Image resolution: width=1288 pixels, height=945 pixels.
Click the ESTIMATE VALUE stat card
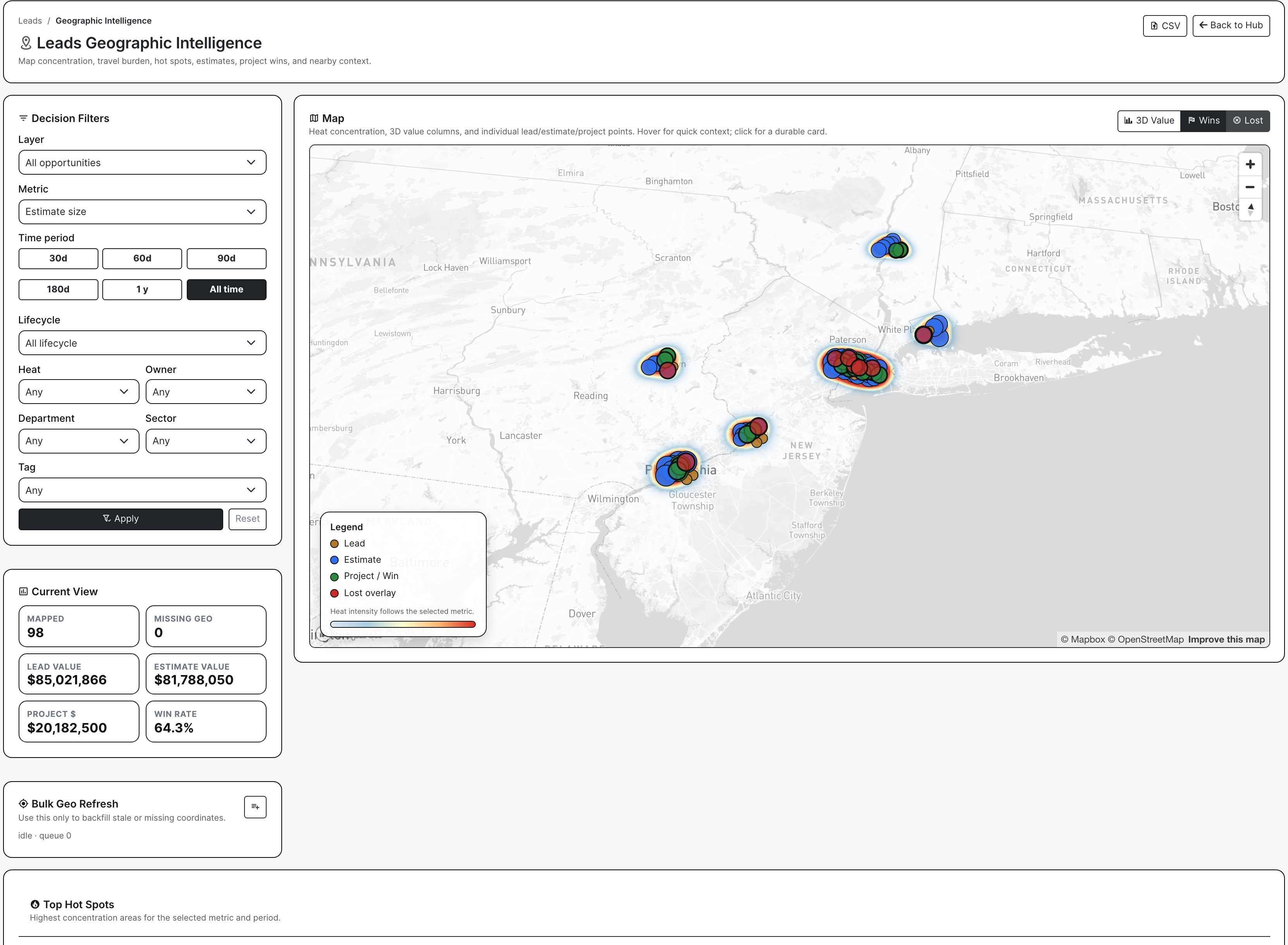pyautogui.click(x=206, y=674)
